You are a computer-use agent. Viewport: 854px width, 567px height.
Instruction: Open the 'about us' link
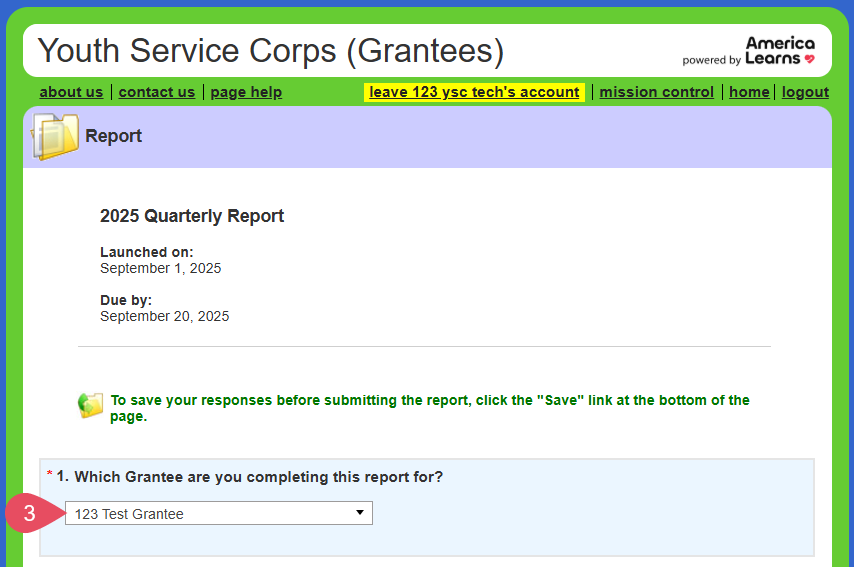pos(71,92)
